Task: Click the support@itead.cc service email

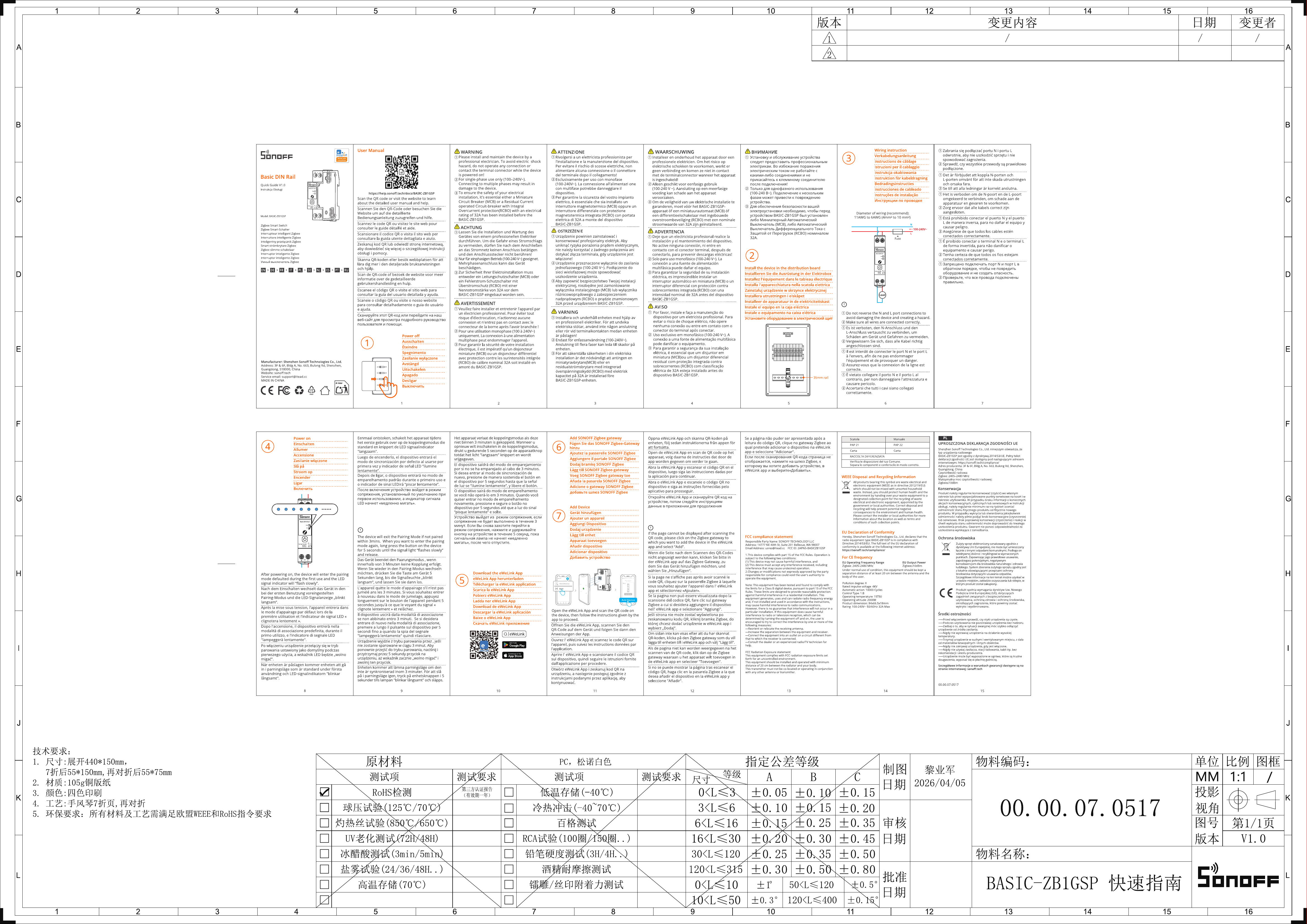Action: [x=294, y=377]
